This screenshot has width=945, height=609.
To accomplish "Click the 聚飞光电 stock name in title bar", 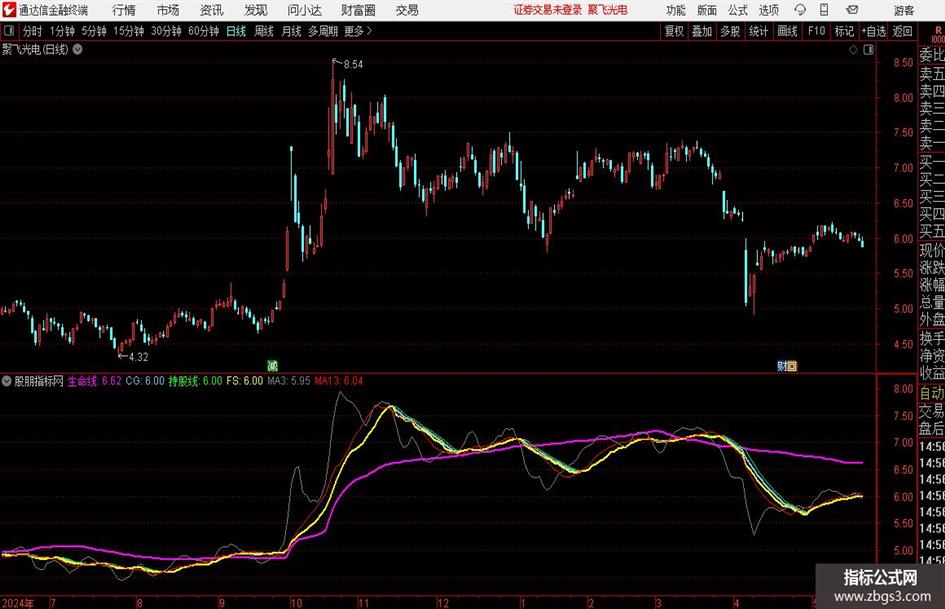I will click(608, 10).
